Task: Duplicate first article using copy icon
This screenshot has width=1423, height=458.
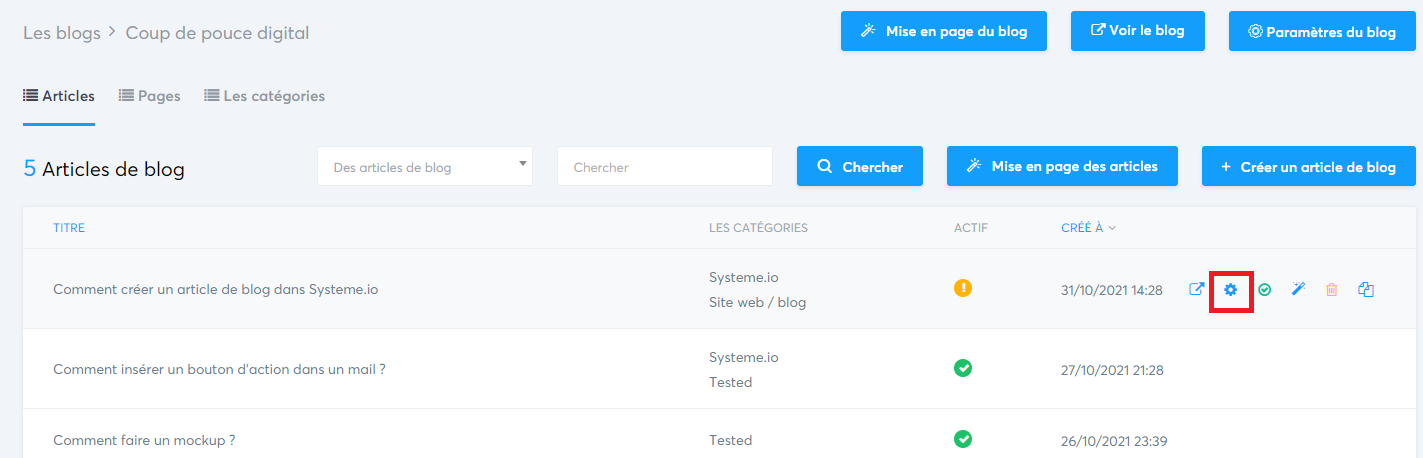Action: click(1367, 289)
